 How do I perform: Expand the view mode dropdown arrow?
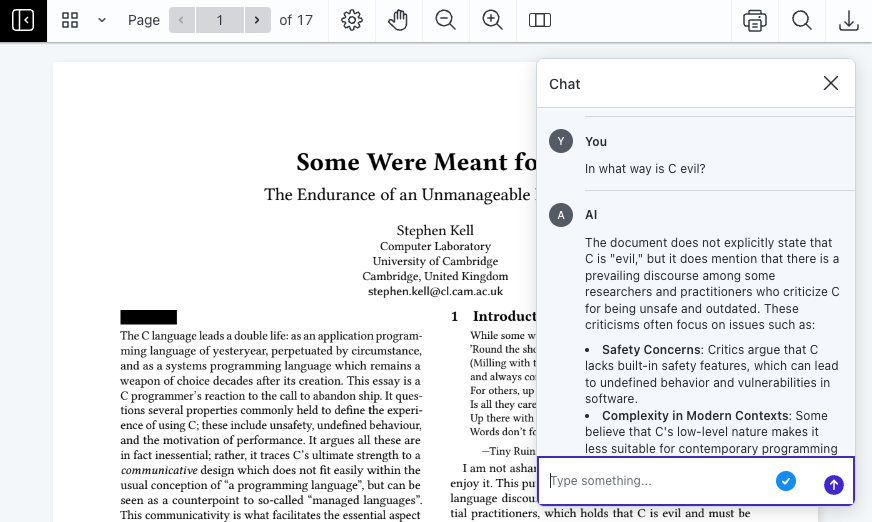coord(102,21)
